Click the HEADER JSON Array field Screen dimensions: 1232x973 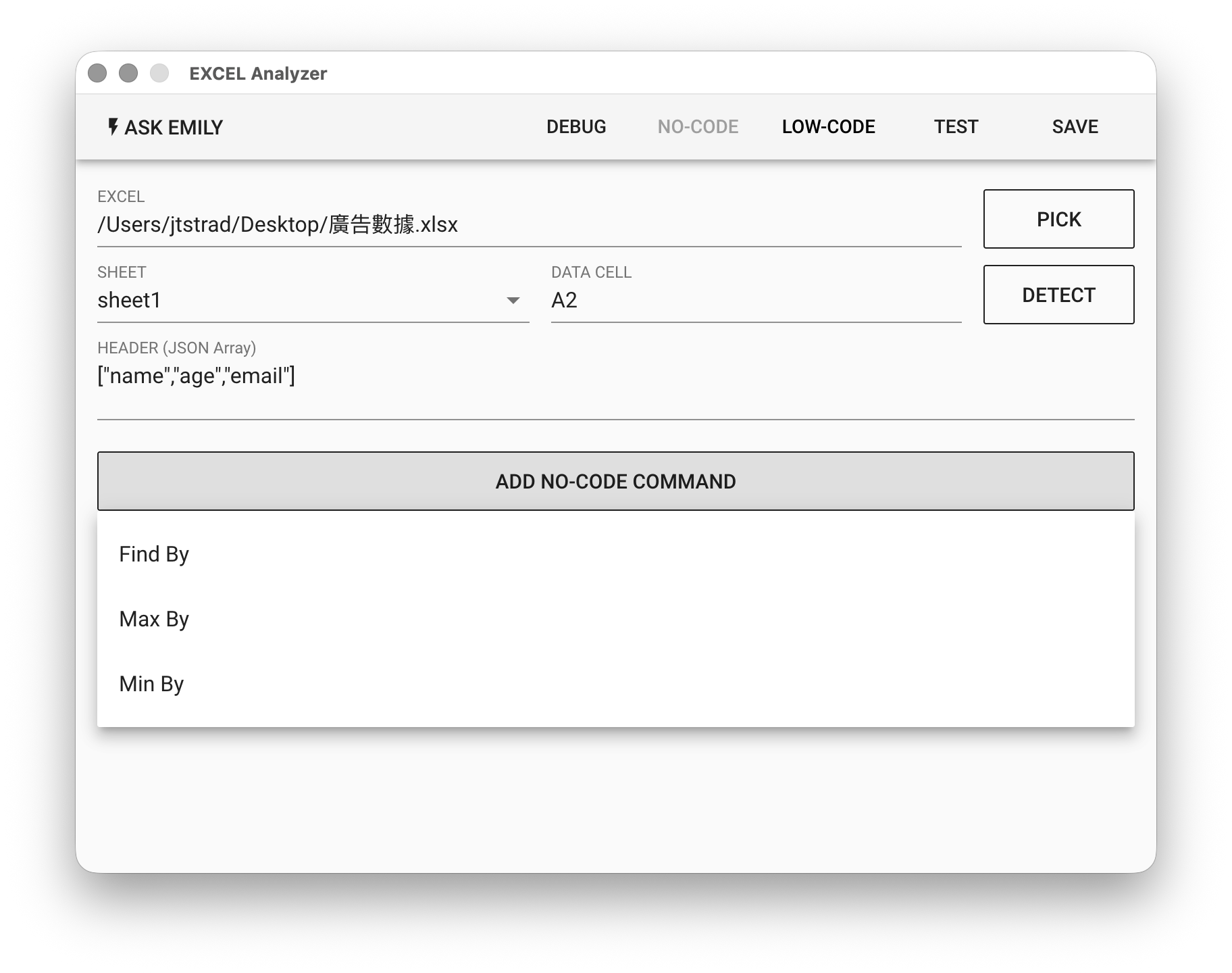[615, 376]
